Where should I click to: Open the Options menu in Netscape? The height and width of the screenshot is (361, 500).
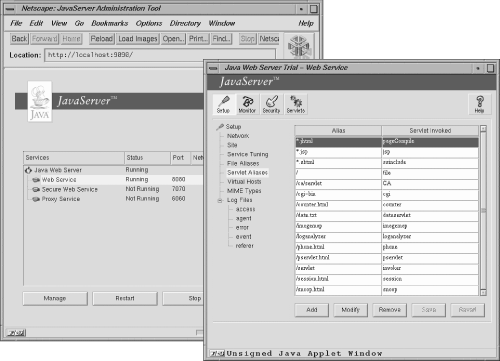click(x=149, y=23)
